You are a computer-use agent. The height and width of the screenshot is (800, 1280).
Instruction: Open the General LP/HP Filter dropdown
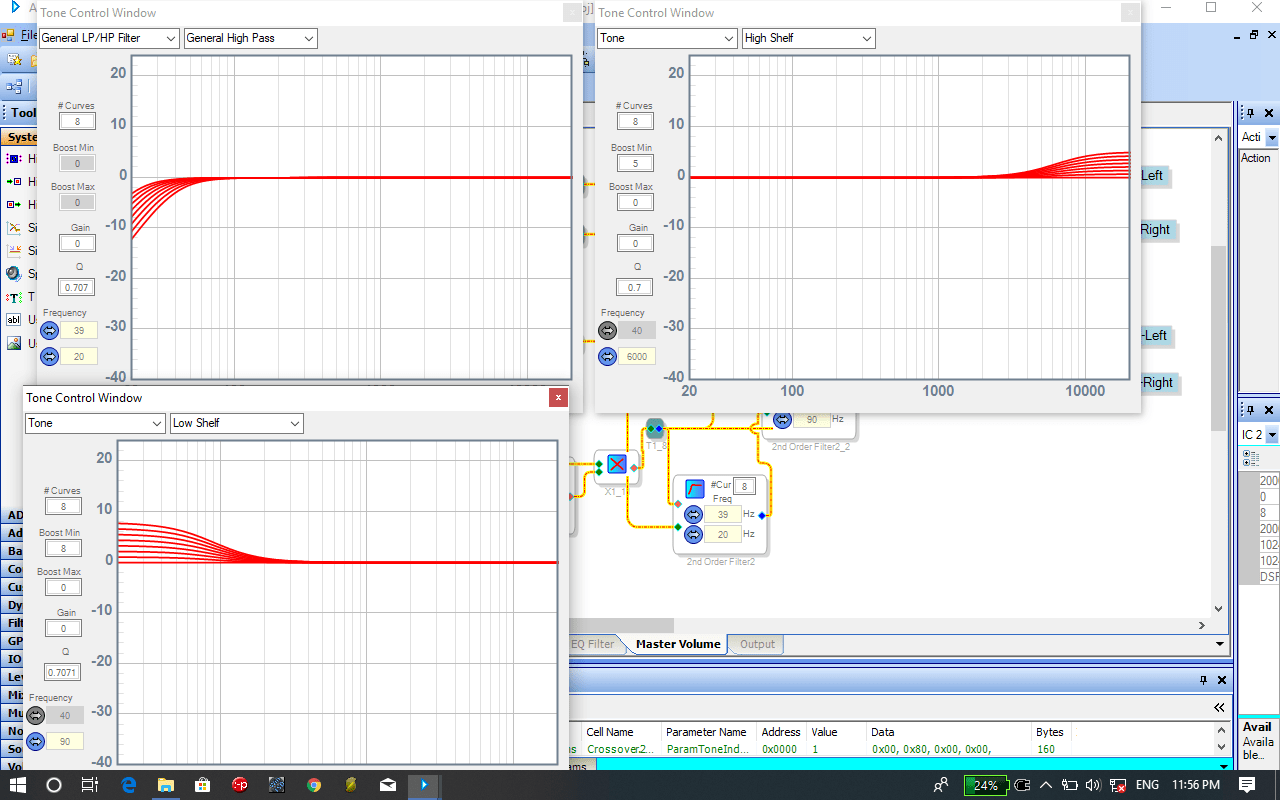pos(108,38)
